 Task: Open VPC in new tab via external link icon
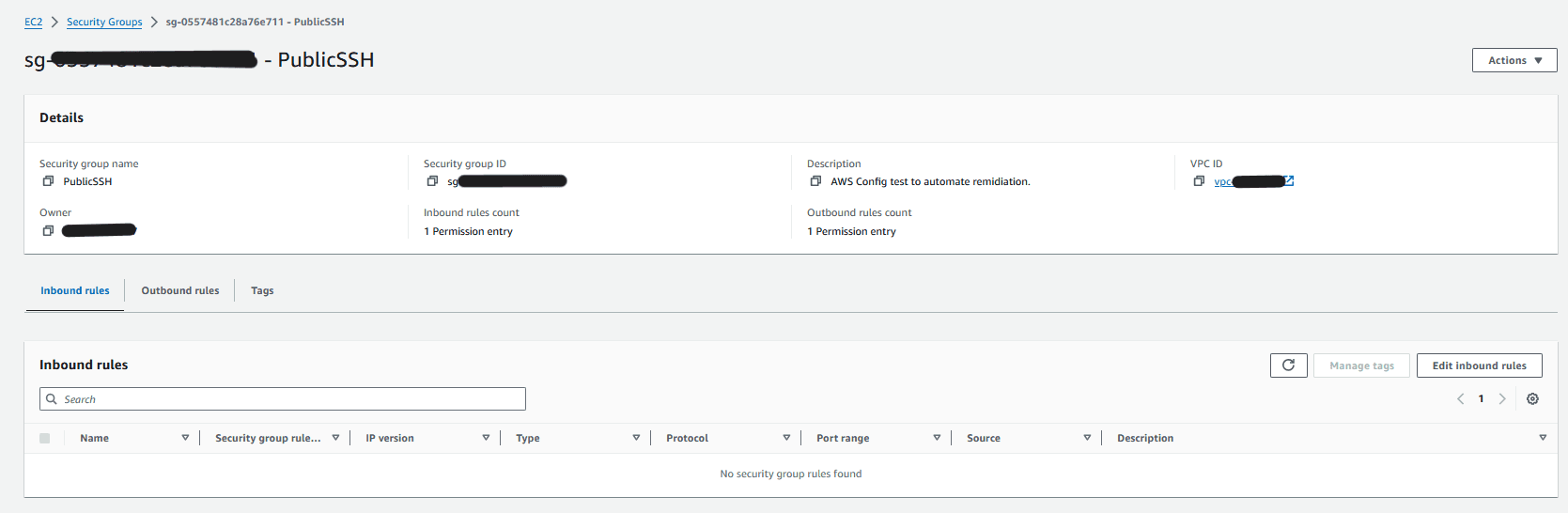1289,181
